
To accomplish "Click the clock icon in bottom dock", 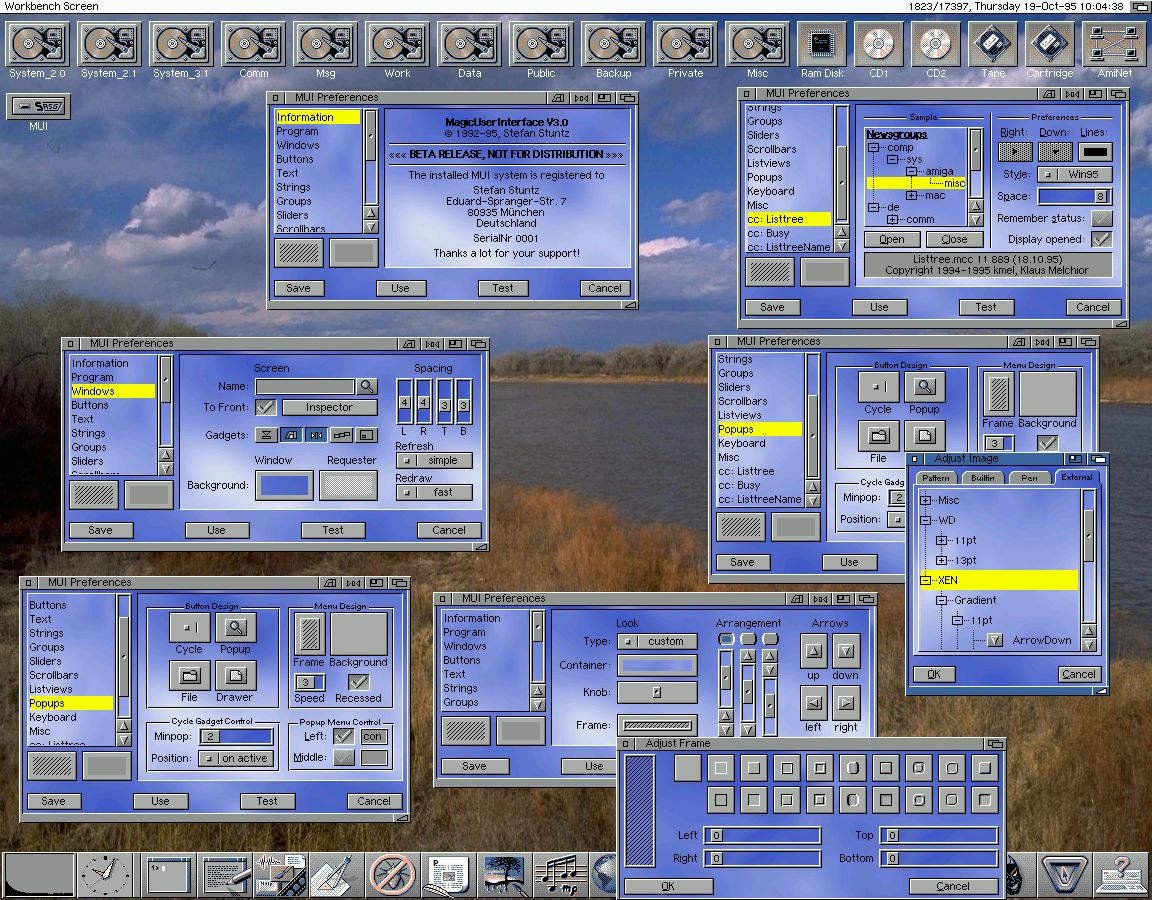I will click(x=104, y=875).
